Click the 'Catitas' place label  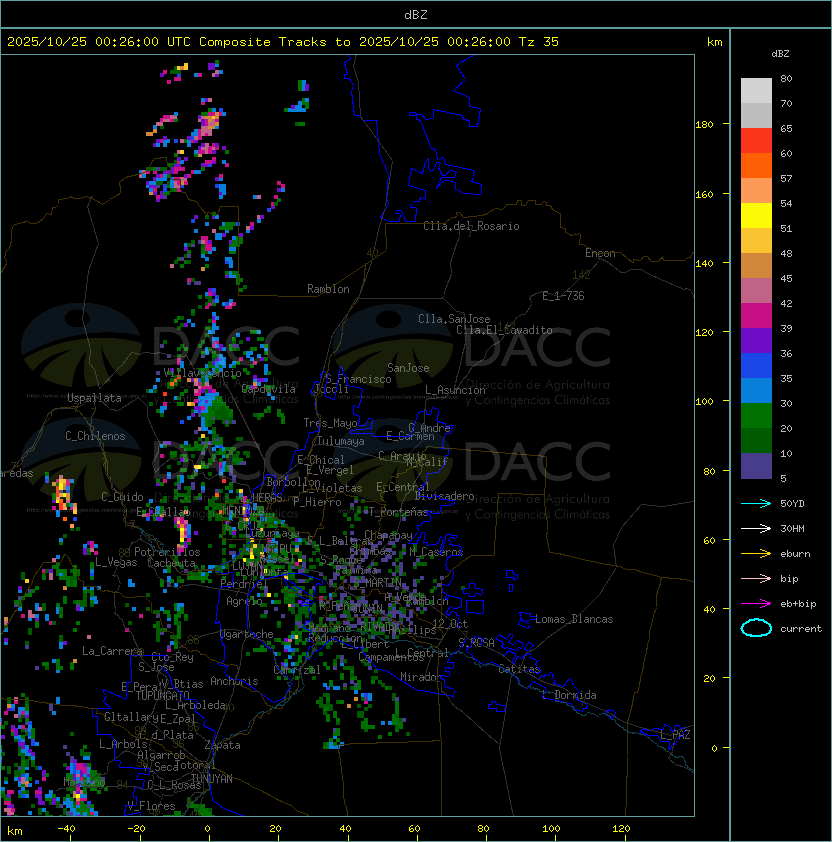click(x=519, y=669)
